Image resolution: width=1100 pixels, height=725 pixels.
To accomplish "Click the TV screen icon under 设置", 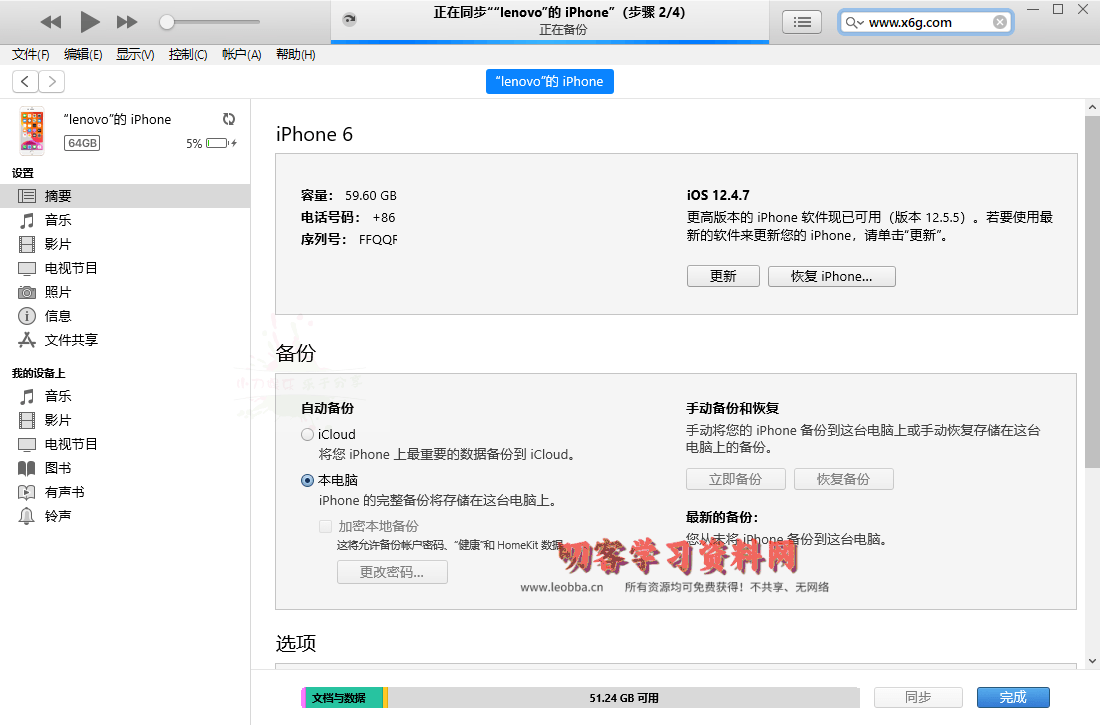I will tap(27, 268).
